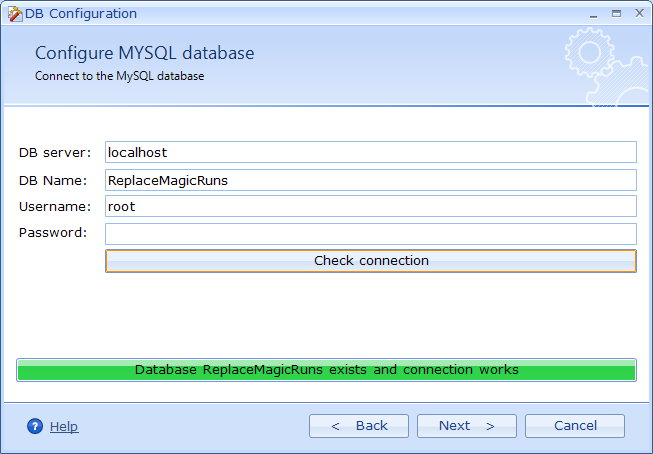Image resolution: width=653 pixels, height=454 pixels.
Task: Proceed with the Next button
Action: pyautogui.click(x=466, y=426)
